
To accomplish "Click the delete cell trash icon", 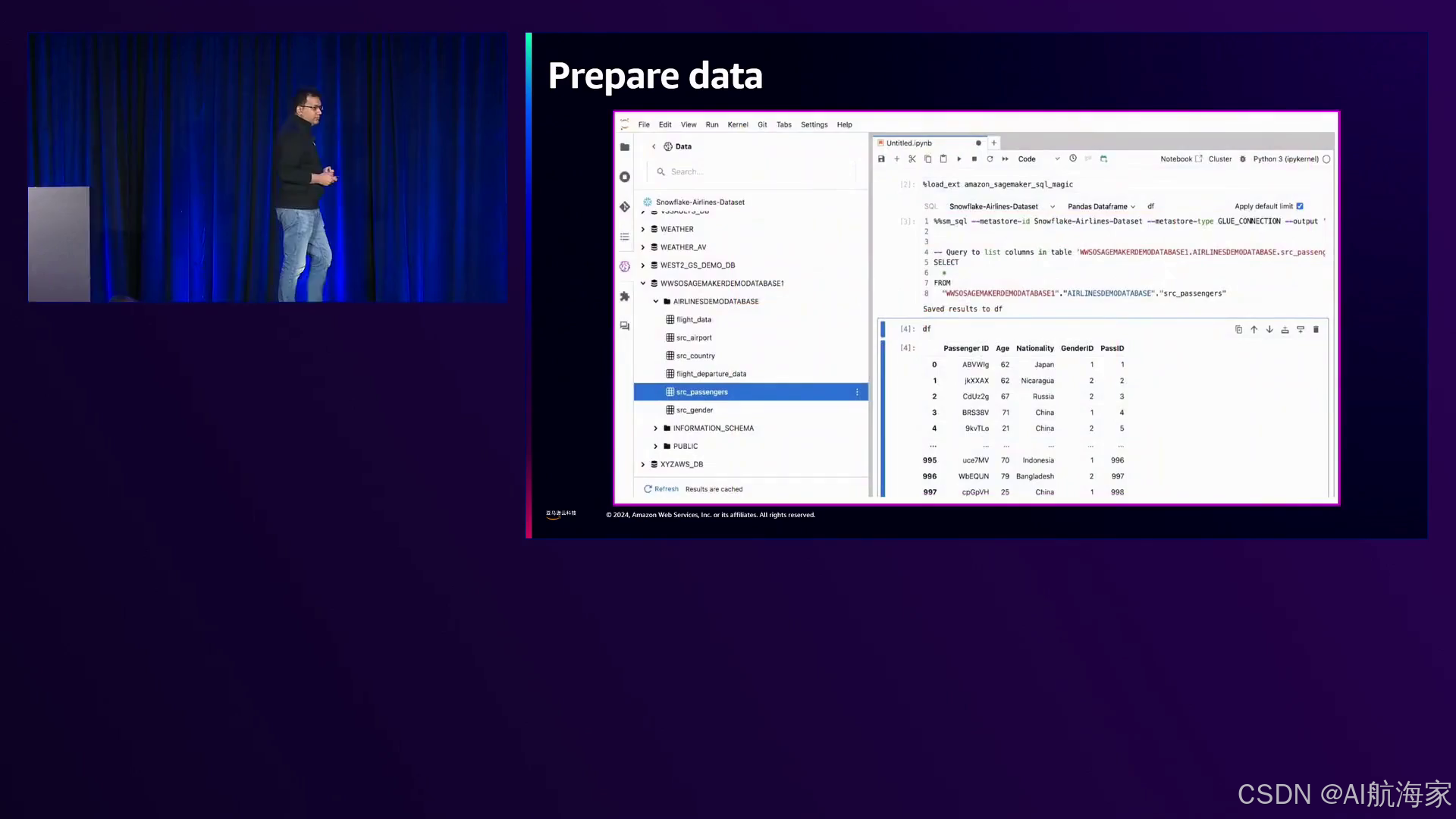I will click(1316, 330).
